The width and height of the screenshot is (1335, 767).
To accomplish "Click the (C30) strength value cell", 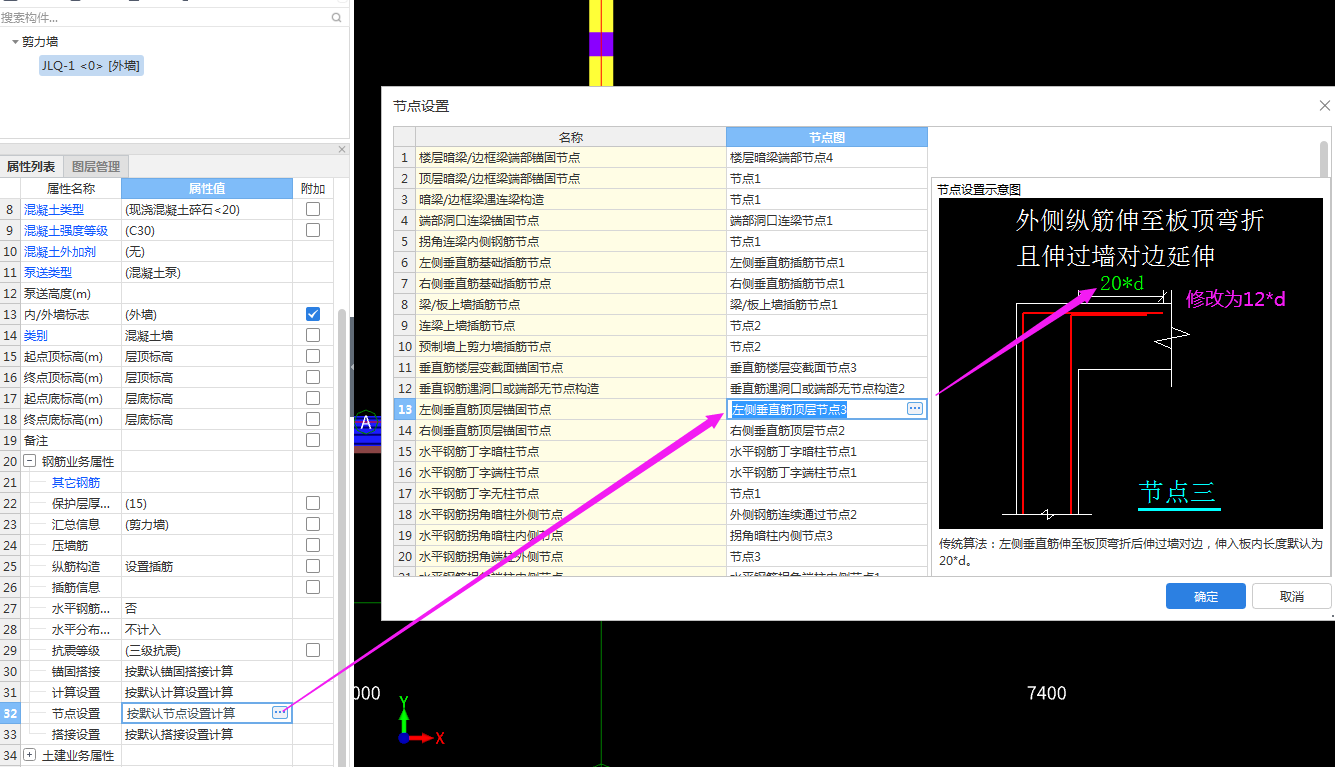I will click(x=207, y=230).
